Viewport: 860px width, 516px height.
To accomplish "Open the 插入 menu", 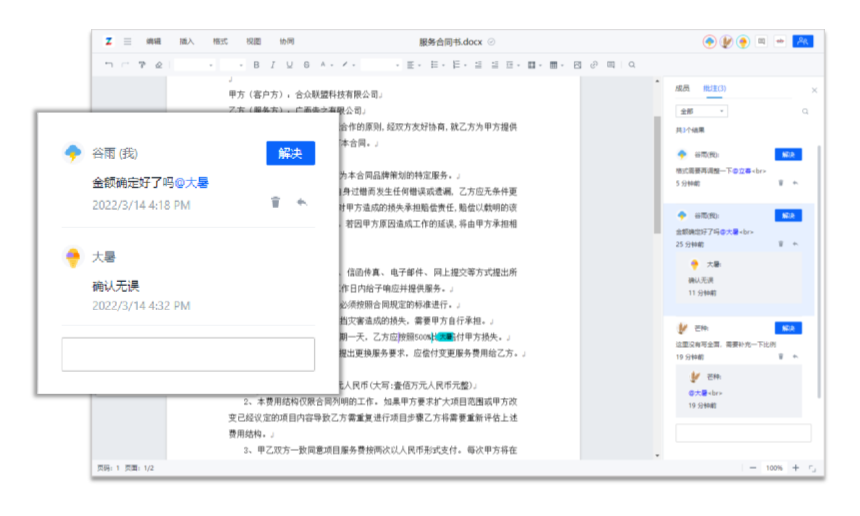I will point(186,41).
